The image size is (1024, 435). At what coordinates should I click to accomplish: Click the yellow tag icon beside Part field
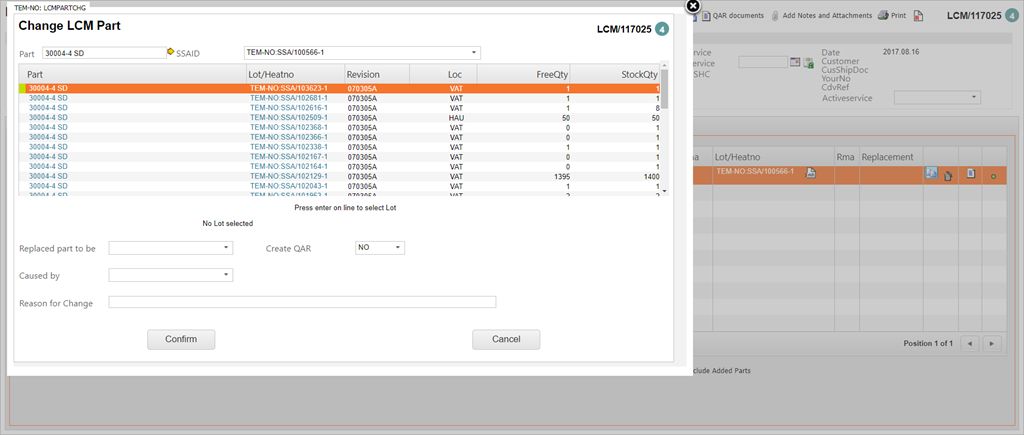[x=171, y=52]
